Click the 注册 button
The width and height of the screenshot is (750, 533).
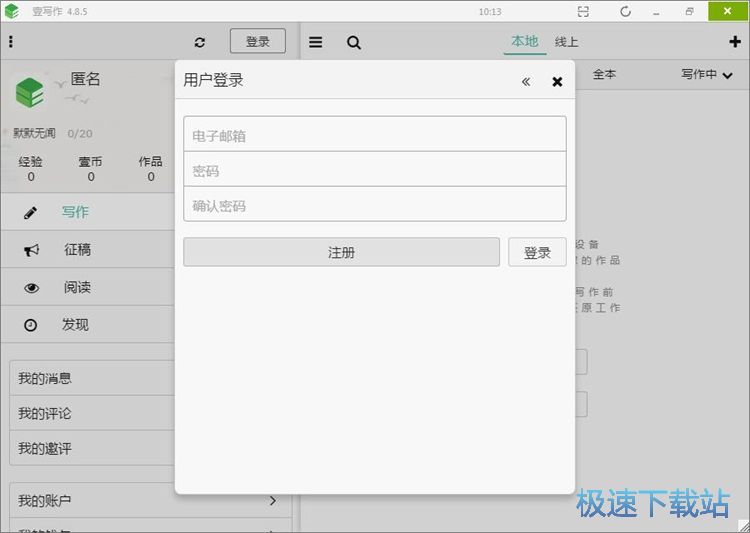[341, 252]
